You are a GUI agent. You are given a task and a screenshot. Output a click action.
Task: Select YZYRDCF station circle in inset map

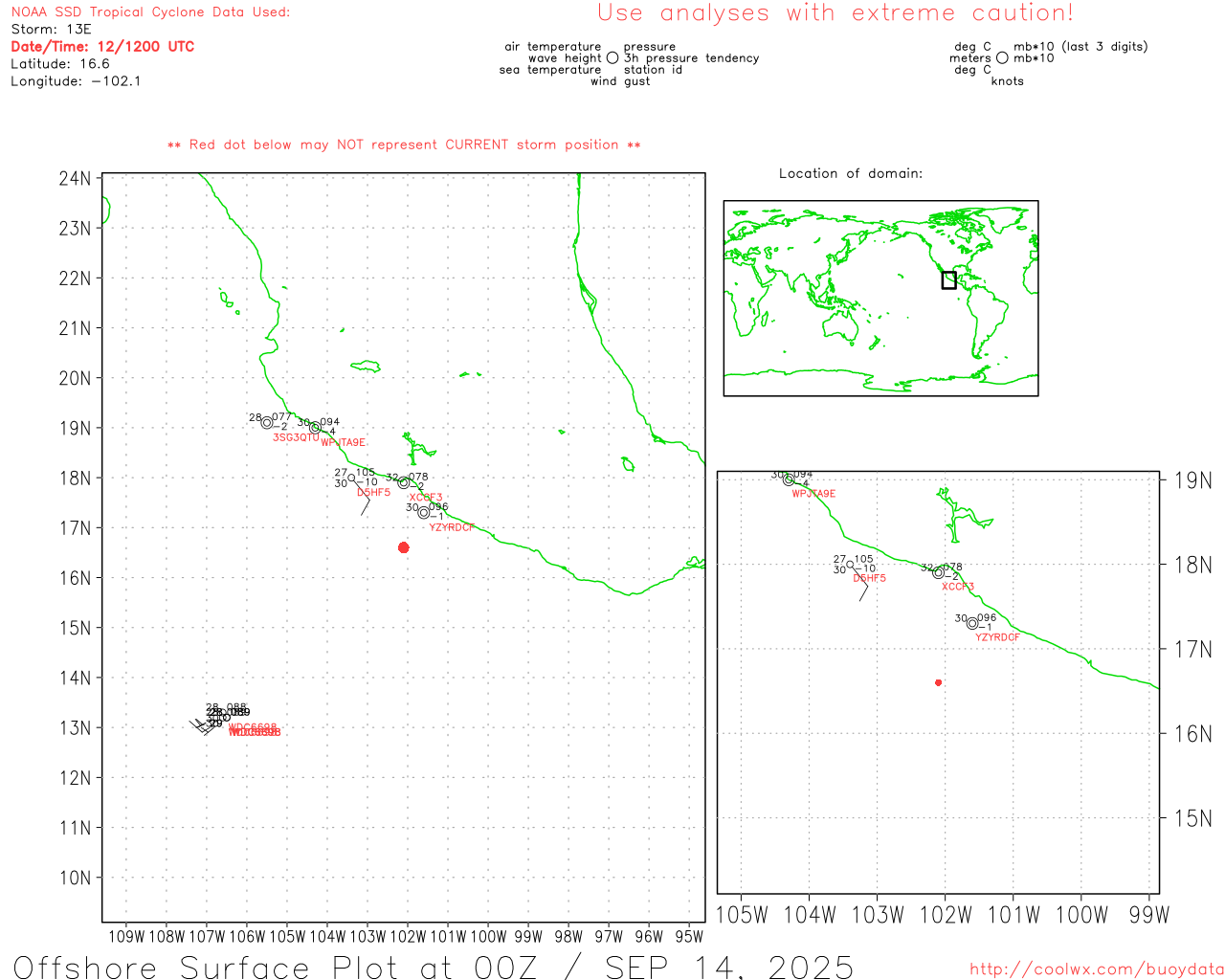pyautogui.click(x=972, y=623)
